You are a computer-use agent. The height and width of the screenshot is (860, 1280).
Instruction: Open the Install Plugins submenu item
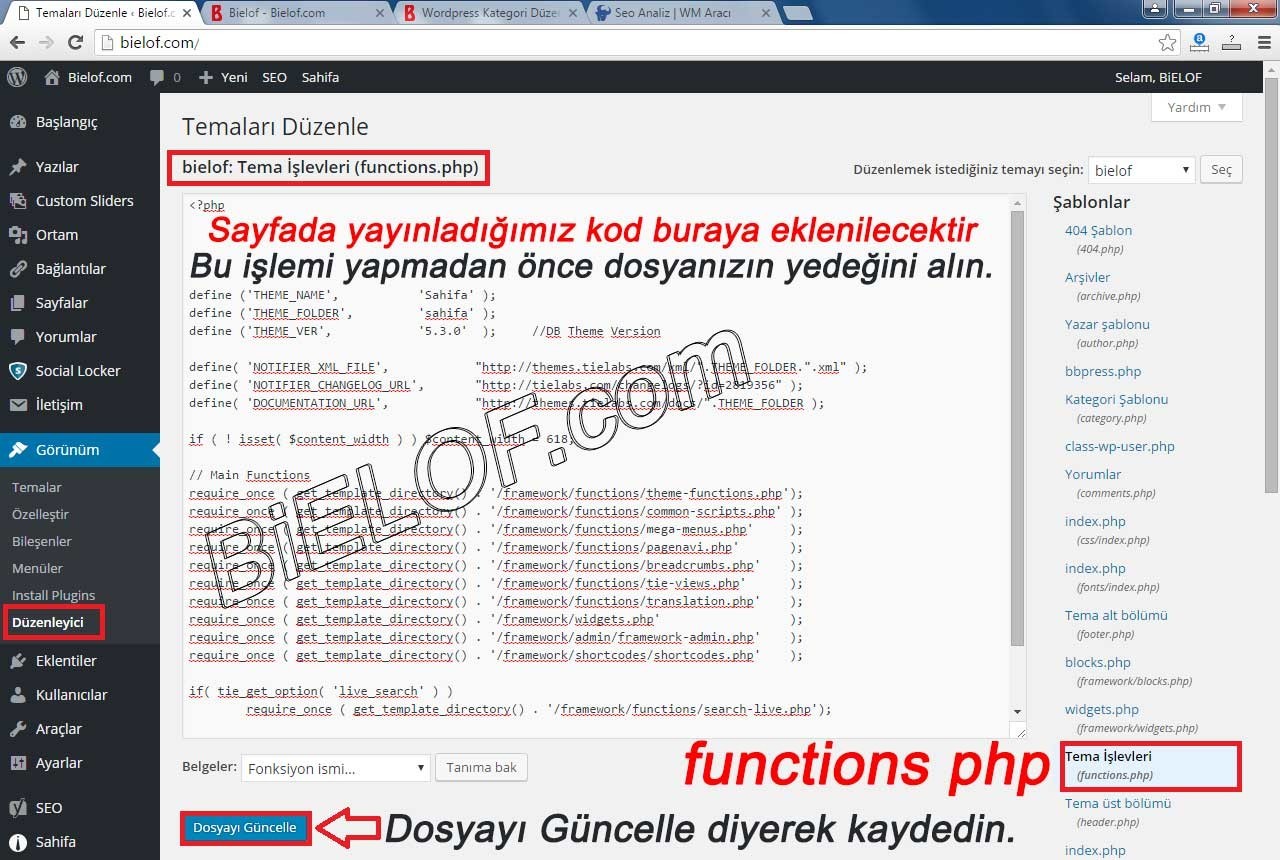pos(53,596)
